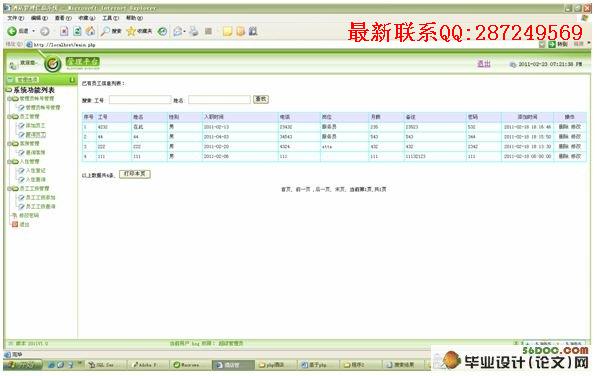Click 修改 for the employee 222 row
The image size is (597, 376).
pyautogui.click(x=576, y=147)
